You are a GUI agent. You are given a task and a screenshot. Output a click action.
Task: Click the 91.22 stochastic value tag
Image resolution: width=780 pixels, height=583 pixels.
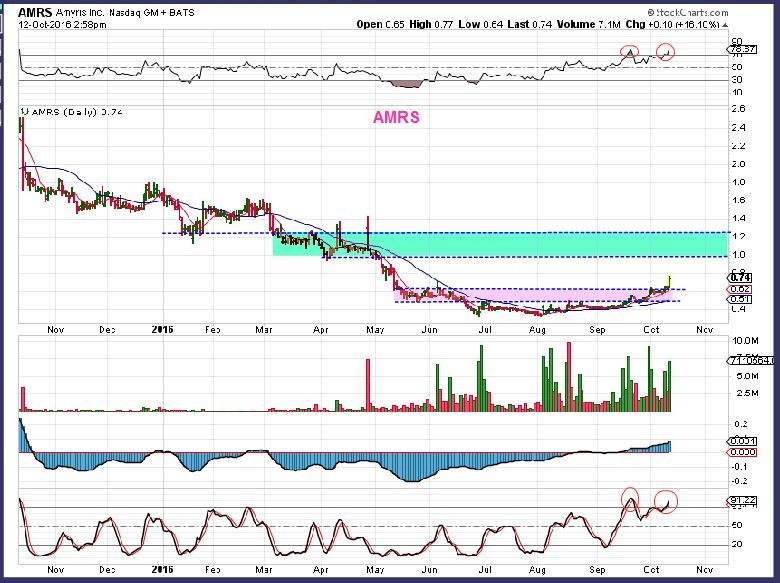coord(741,500)
